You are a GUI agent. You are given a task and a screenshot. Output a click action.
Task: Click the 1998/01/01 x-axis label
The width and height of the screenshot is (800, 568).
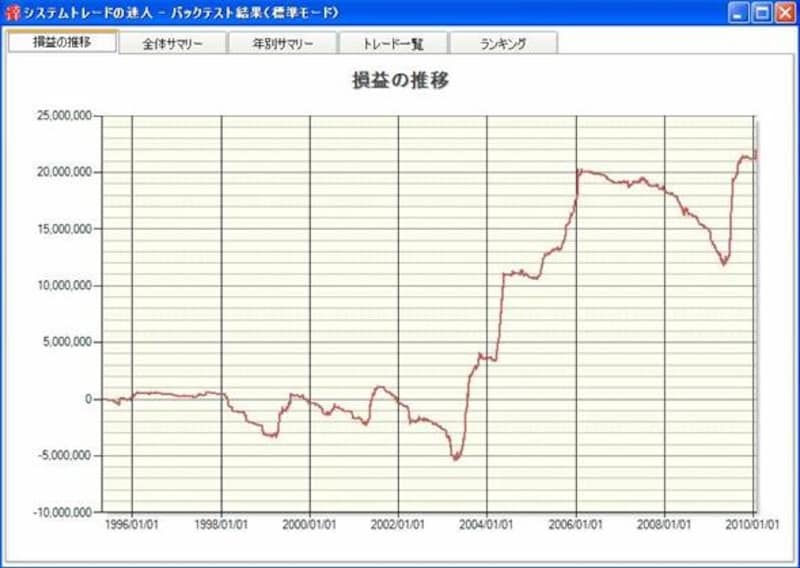point(221,525)
